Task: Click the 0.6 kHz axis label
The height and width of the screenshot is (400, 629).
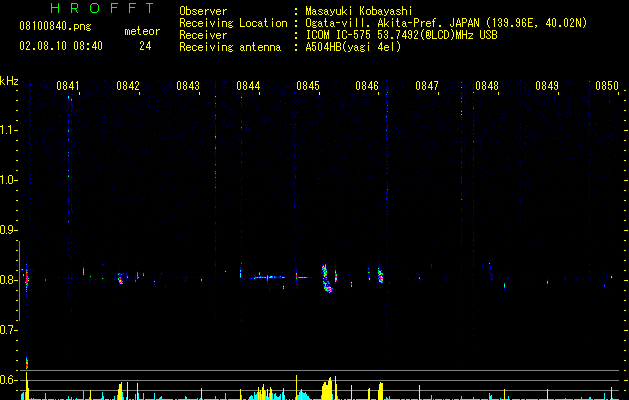Action: 8,380
